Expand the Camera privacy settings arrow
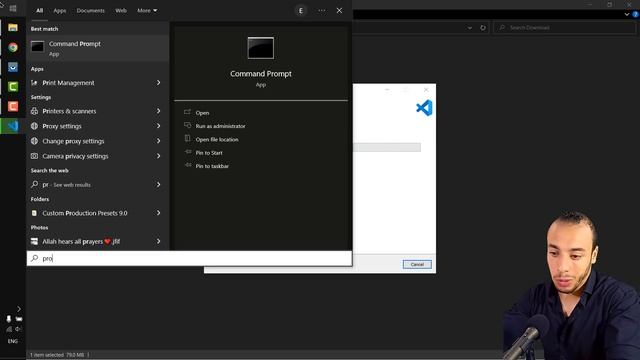The height and width of the screenshot is (360, 640). (158, 156)
